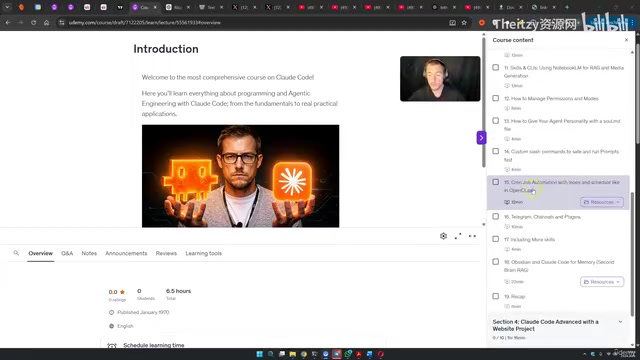The height and width of the screenshot is (360, 640).
Task: Show hidden system tray icons
Action: 584,354
